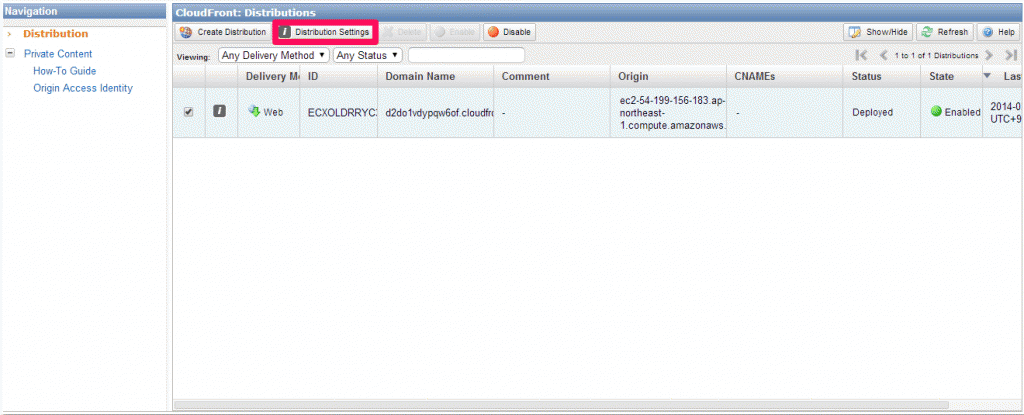Go to the first page of distributions
This screenshot has height=415, width=1024.
pyautogui.click(x=861, y=56)
